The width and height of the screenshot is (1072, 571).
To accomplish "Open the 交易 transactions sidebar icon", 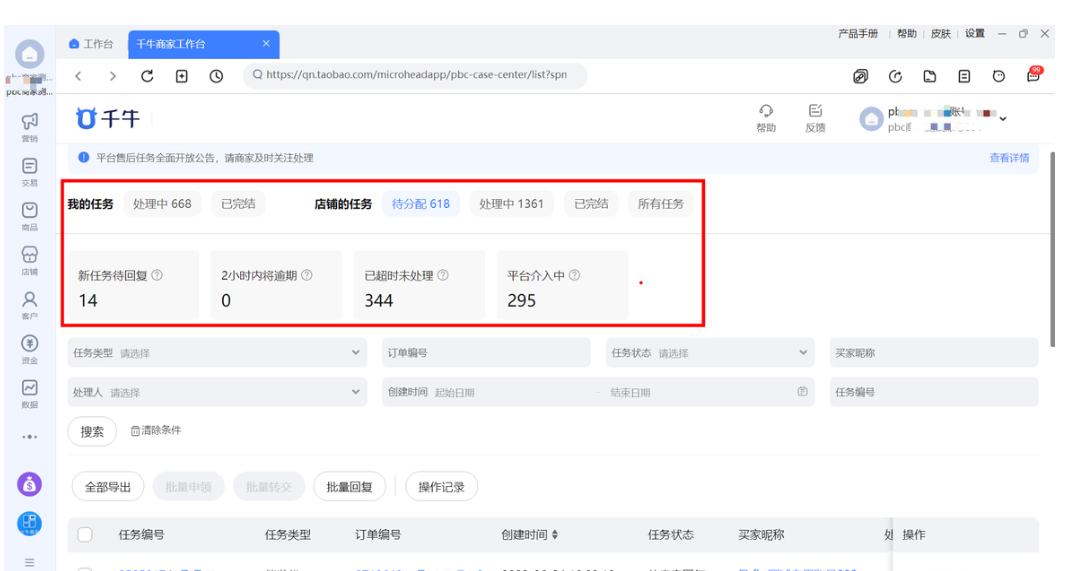I will click(29, 169).
